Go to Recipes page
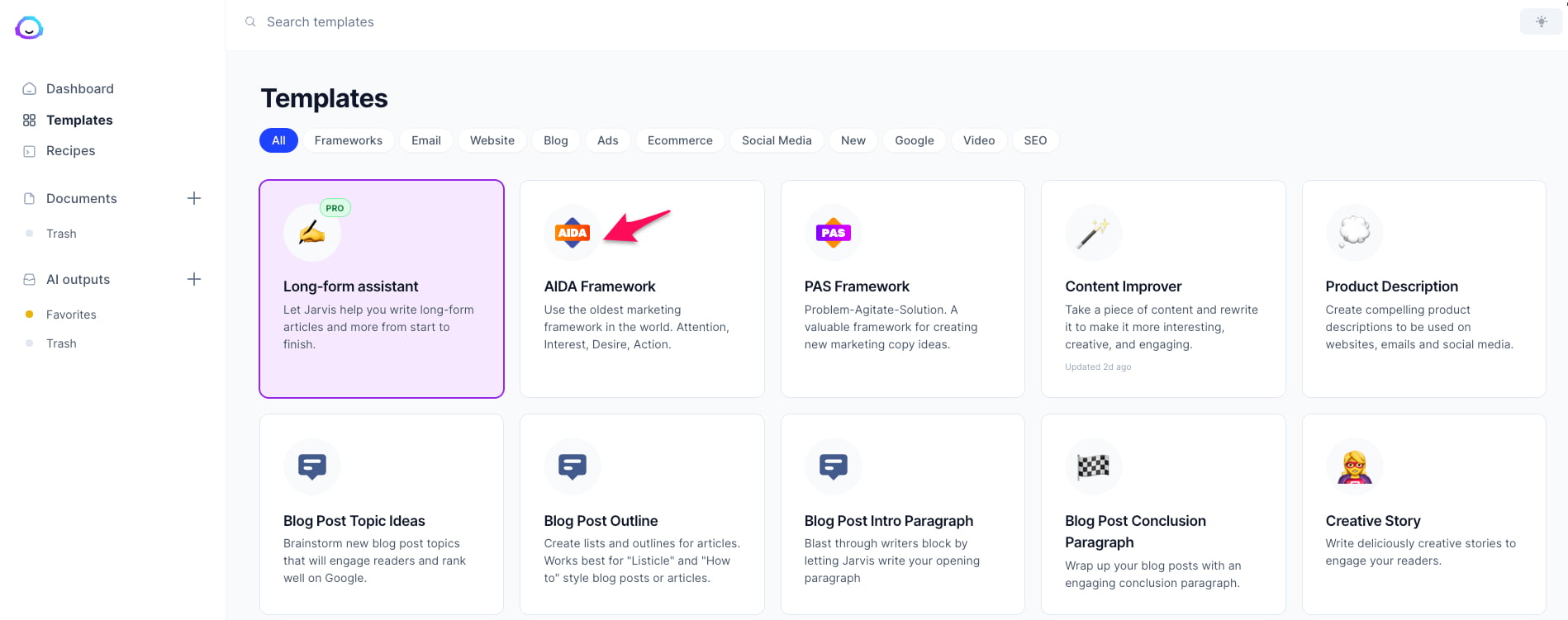The height and width of the screenshot is (620, 1568). [71, 151]
